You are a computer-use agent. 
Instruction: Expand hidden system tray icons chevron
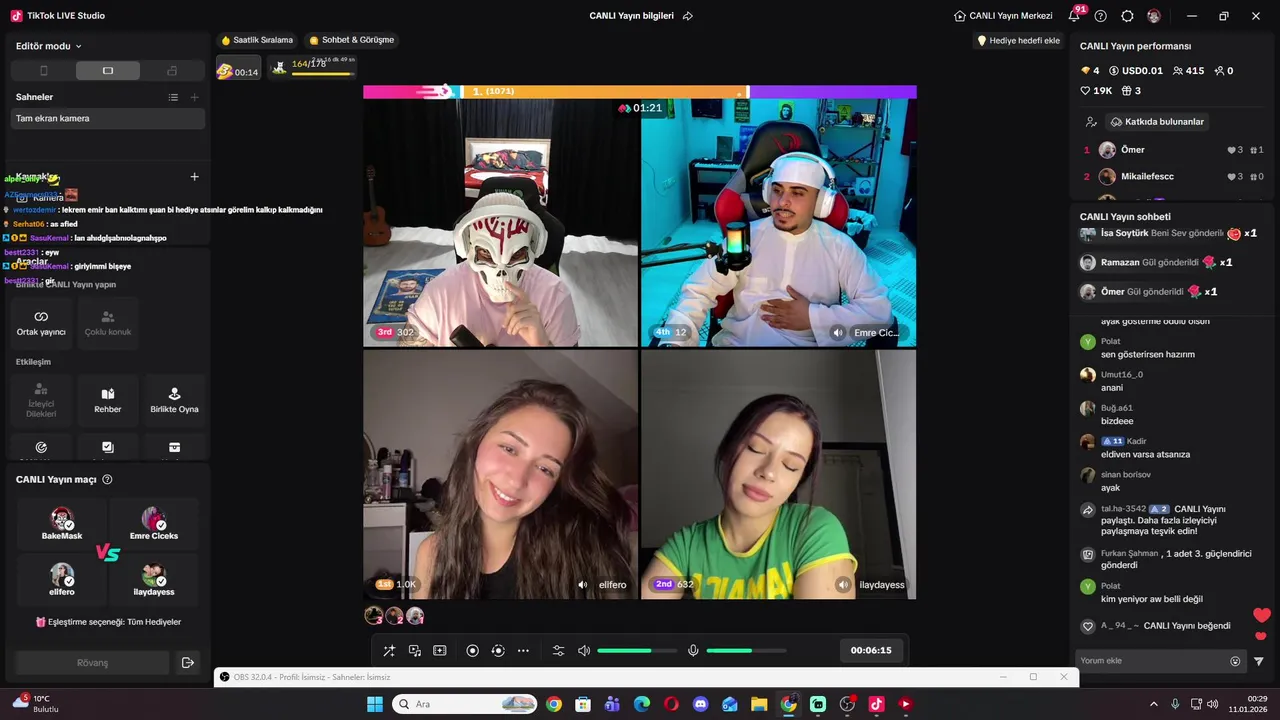point(1153,704)
